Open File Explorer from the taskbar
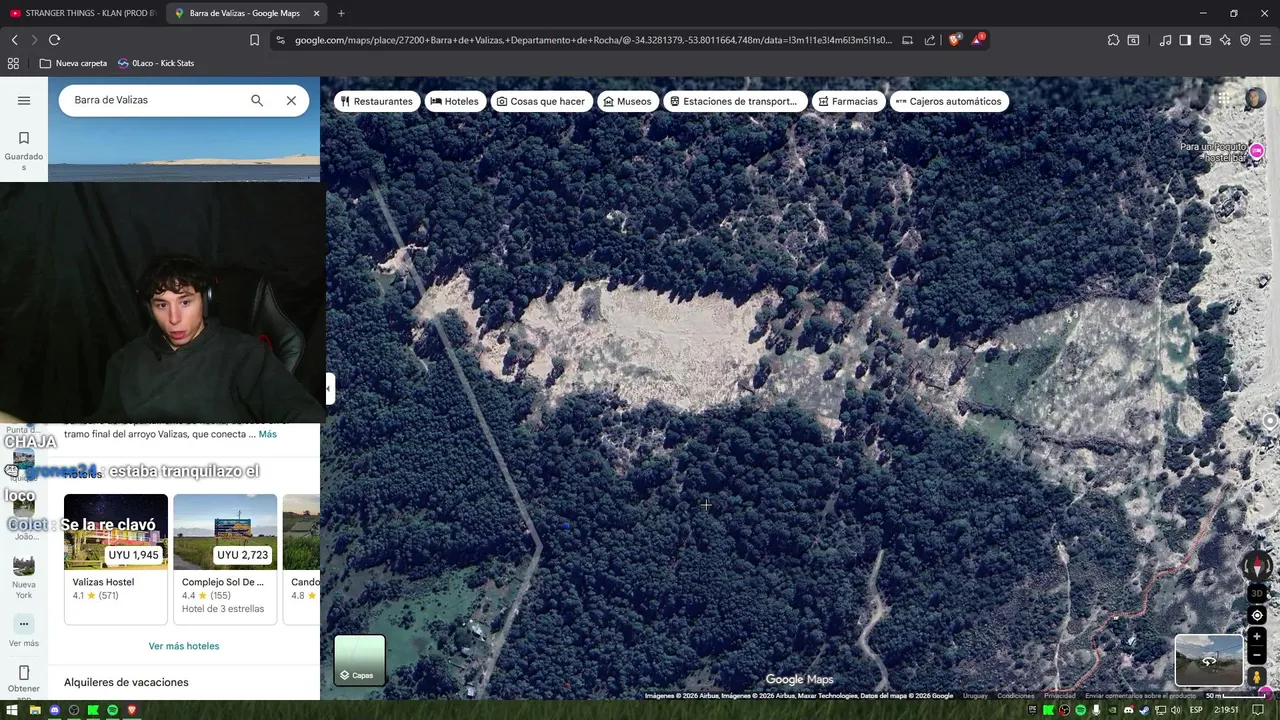Image resolution: width=1280 pixels, height=720 pixels. coord(35,710)
